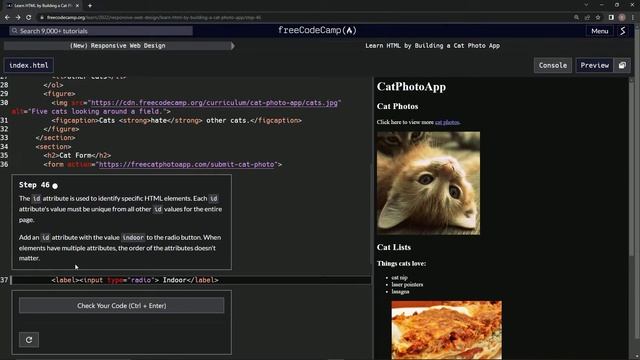Click line number 36 in the editor gutter

(4, 164)
